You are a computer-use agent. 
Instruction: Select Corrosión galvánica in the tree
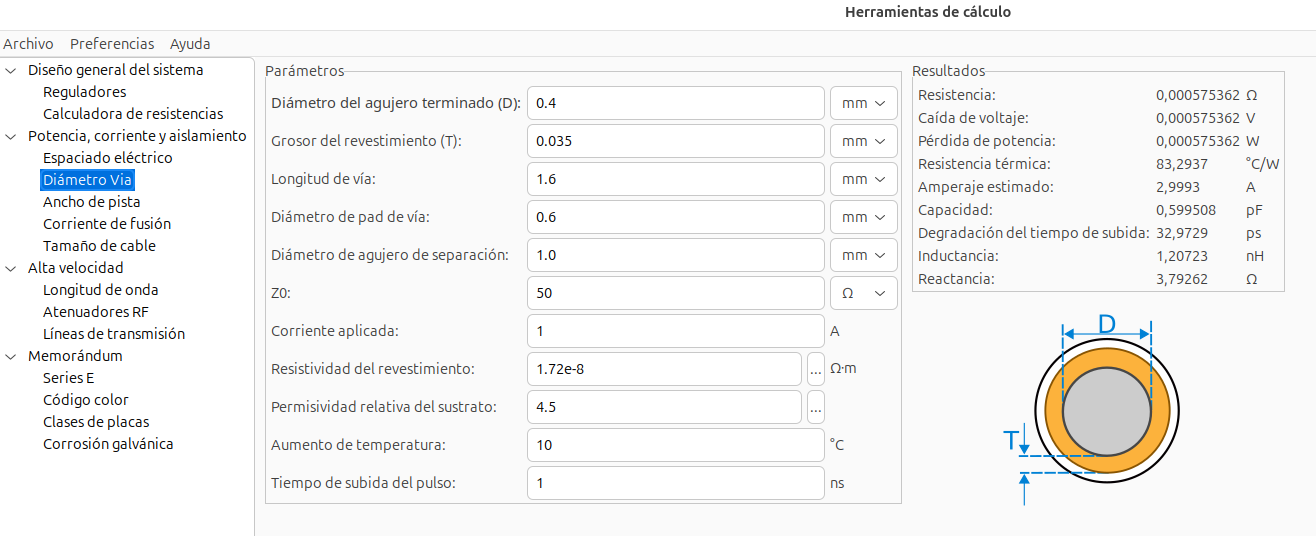click(108, 444)
